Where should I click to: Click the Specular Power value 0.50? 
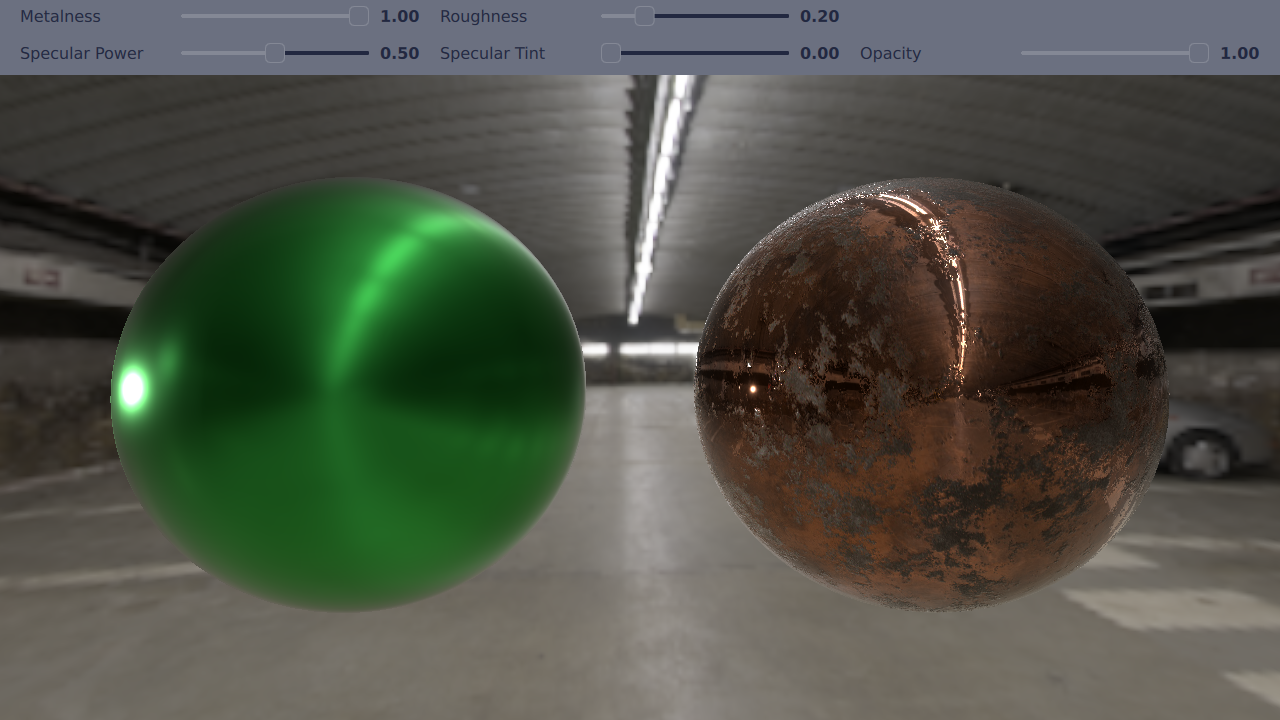pos(399,53)
